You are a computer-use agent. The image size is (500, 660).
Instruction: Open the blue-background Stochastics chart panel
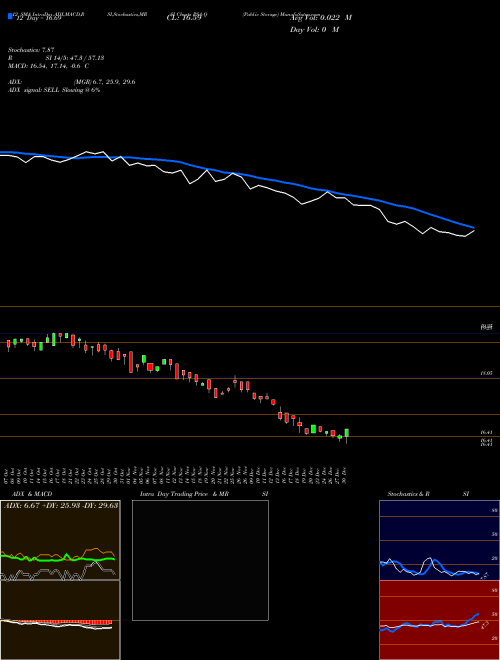click(439, 540)
